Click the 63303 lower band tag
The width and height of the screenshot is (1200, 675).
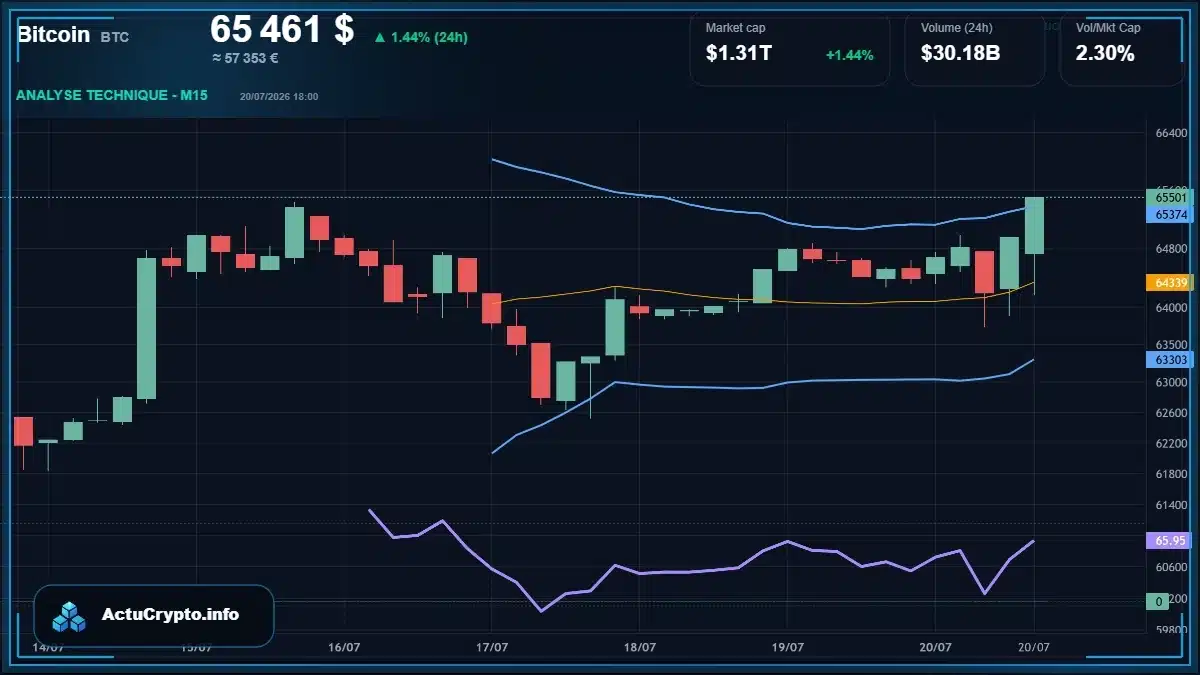(x=1170, y=359)
